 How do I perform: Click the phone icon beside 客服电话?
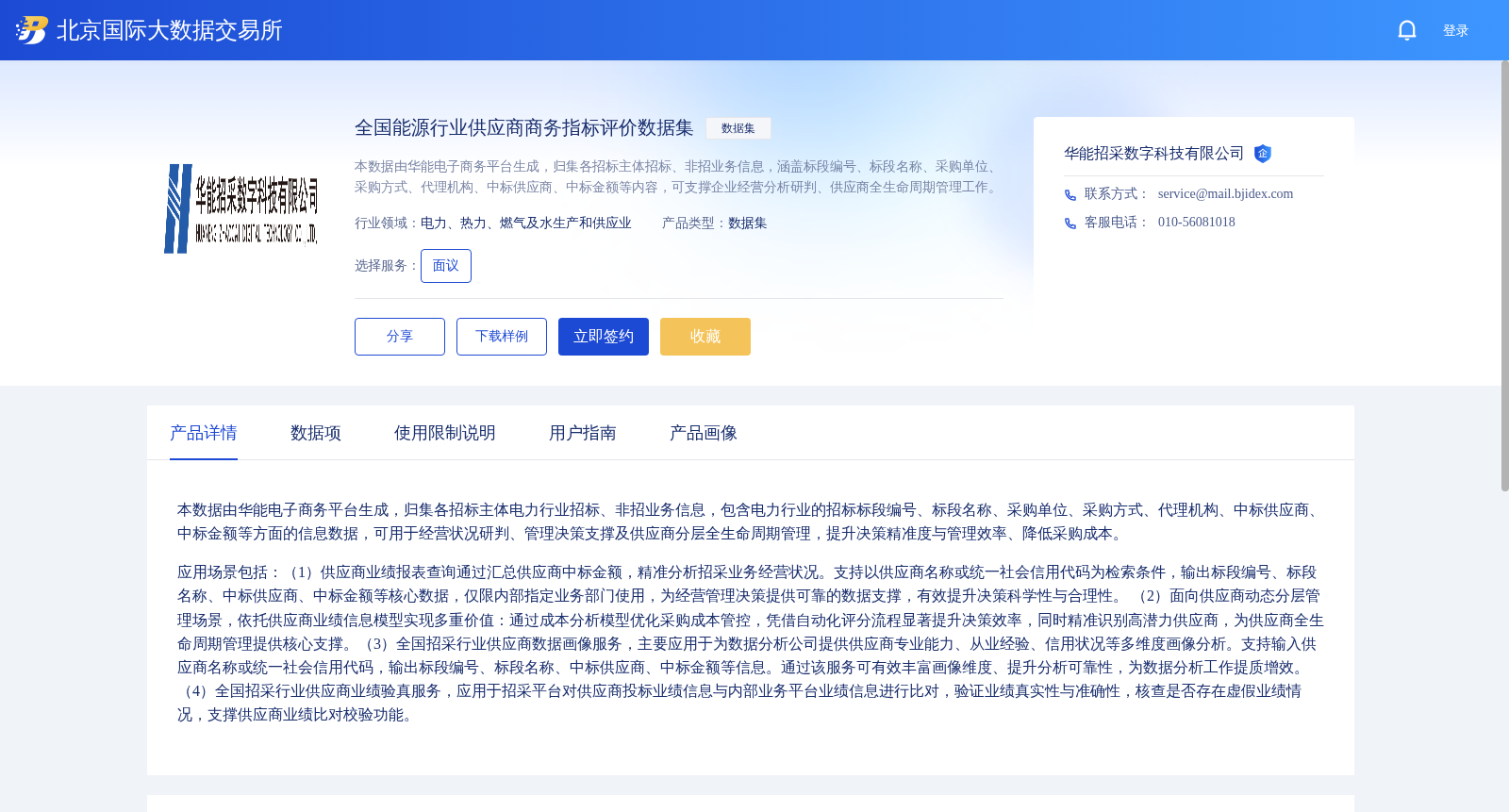1070,224
